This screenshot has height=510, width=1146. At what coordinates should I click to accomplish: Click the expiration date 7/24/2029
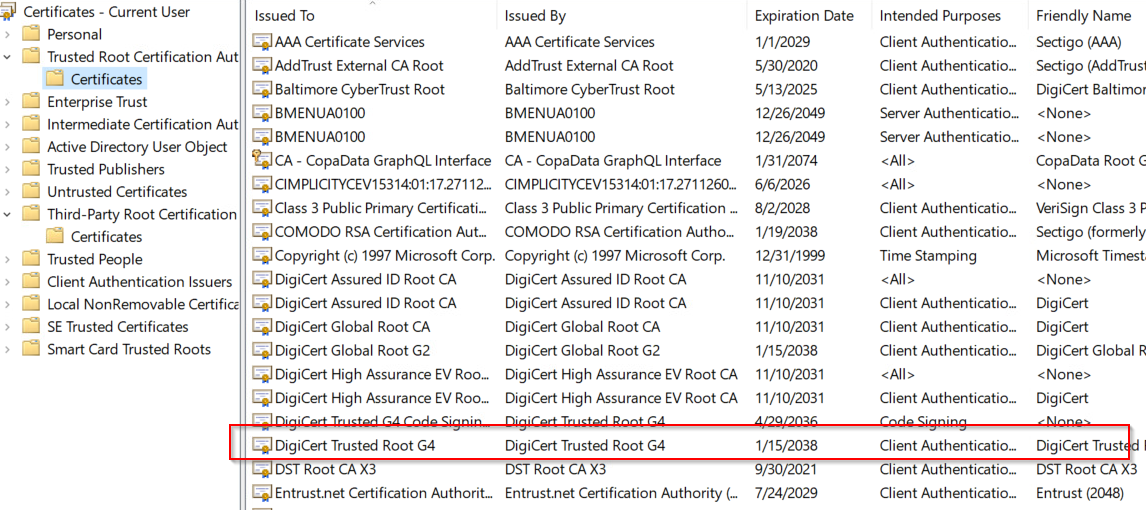[x=787, y=492]
